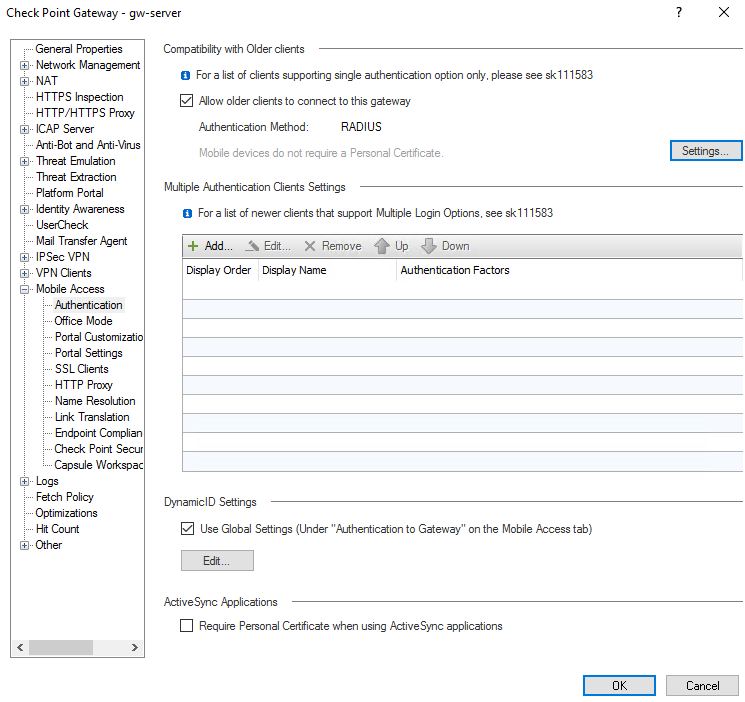Expand the NAT tree node

point(24,81)
